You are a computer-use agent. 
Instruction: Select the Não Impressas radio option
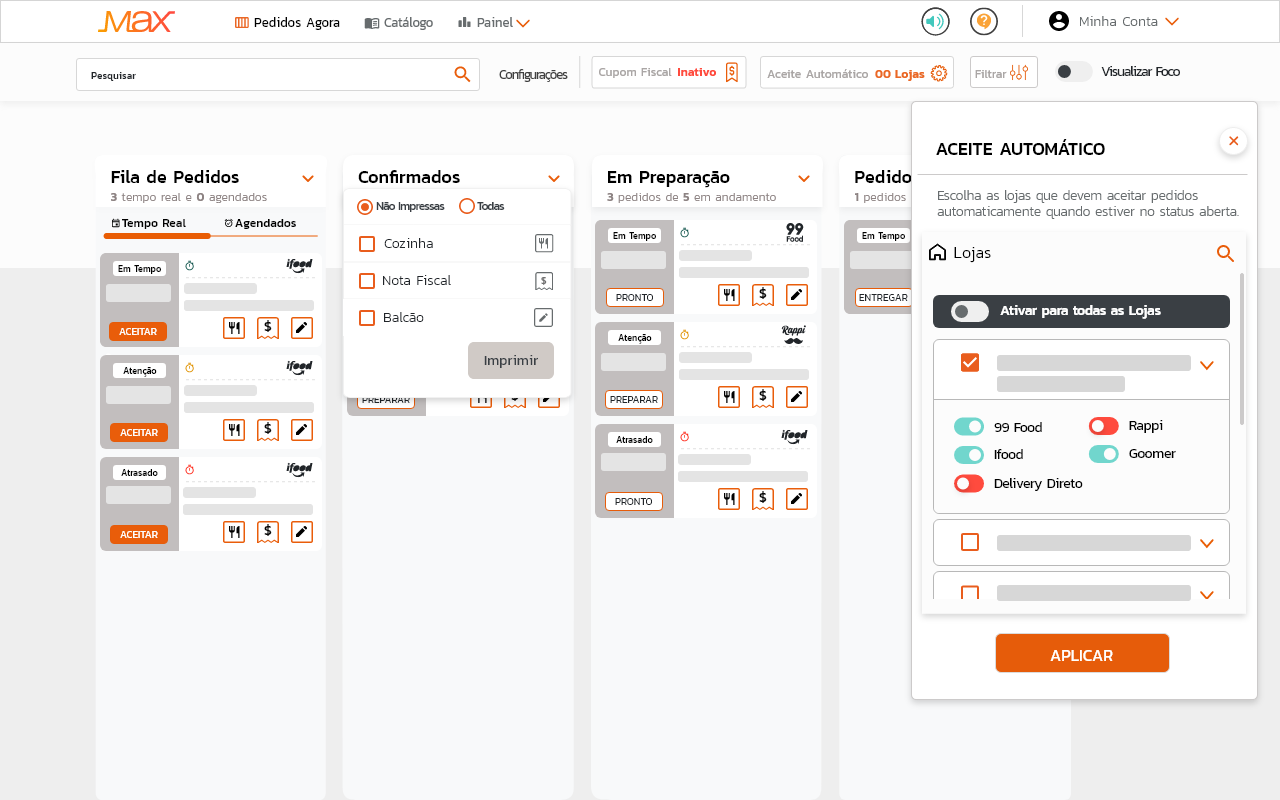pyautogui.click(x=365, y=206)
